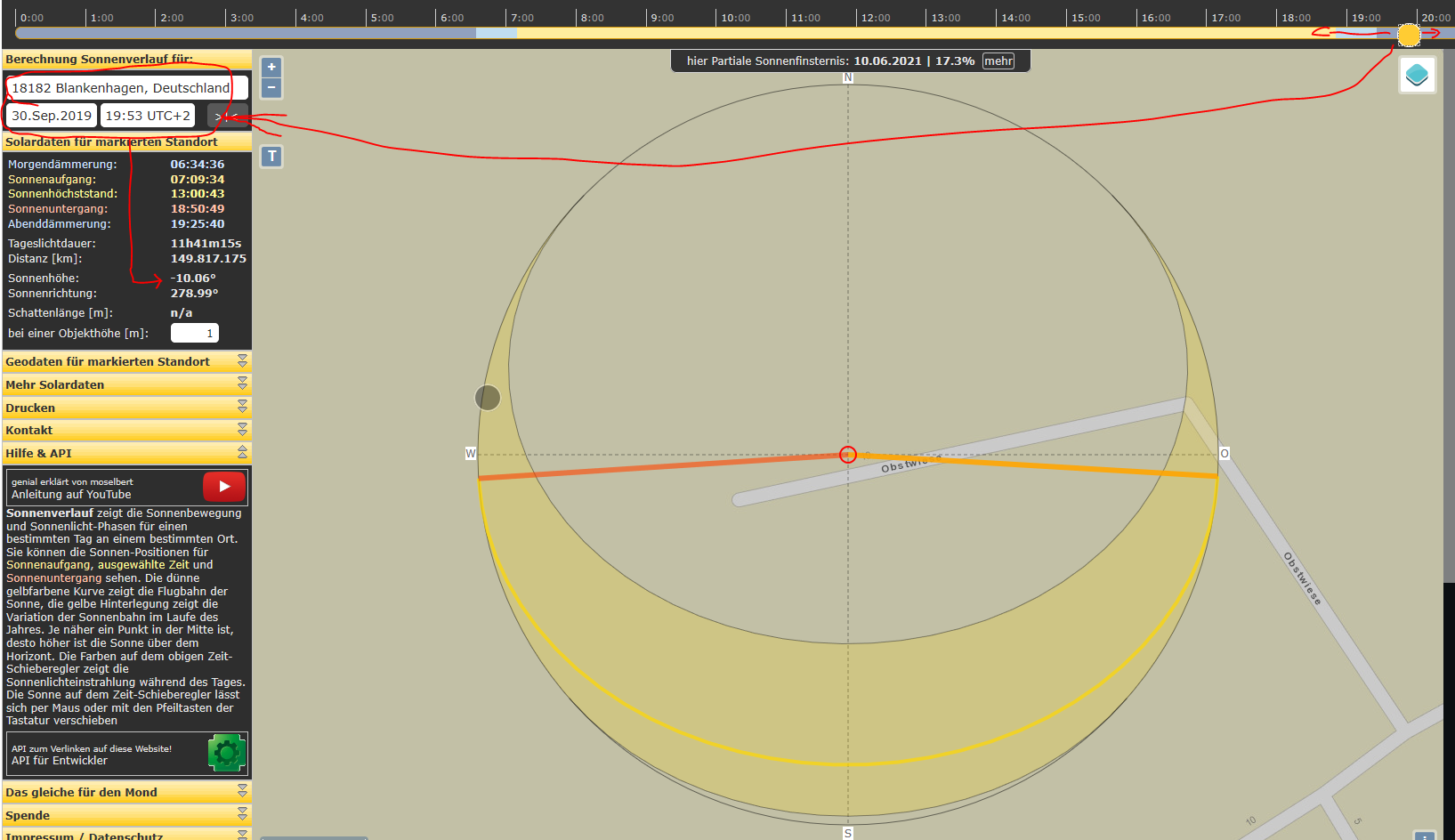
Task: Zoom out the map with minus button
Action: (x=271, y=88)
